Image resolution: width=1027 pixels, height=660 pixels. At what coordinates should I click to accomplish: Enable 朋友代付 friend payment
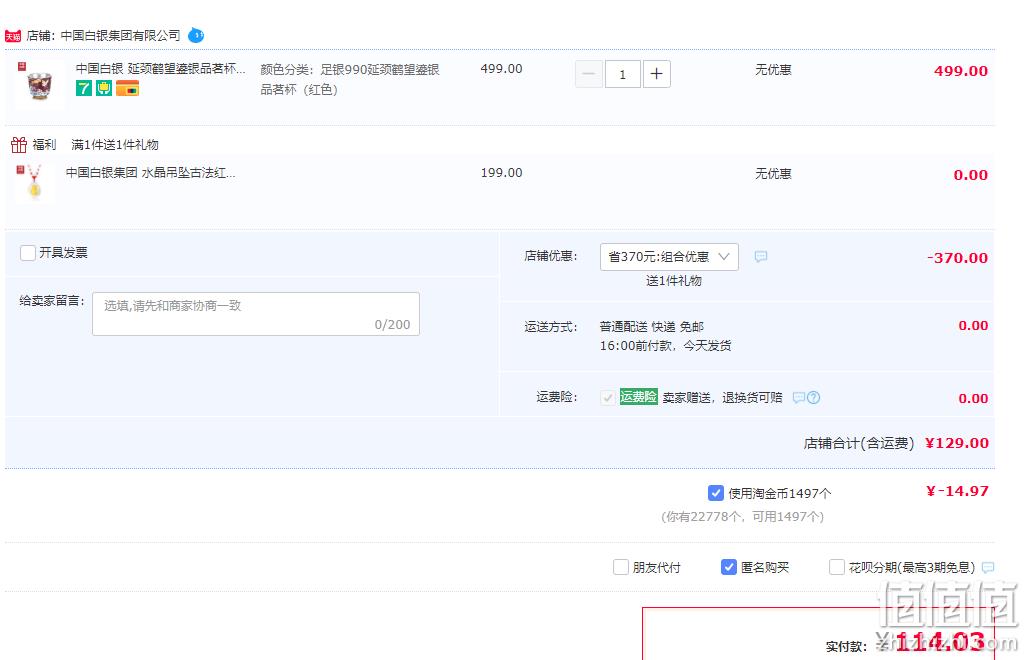tap(620, 567)
